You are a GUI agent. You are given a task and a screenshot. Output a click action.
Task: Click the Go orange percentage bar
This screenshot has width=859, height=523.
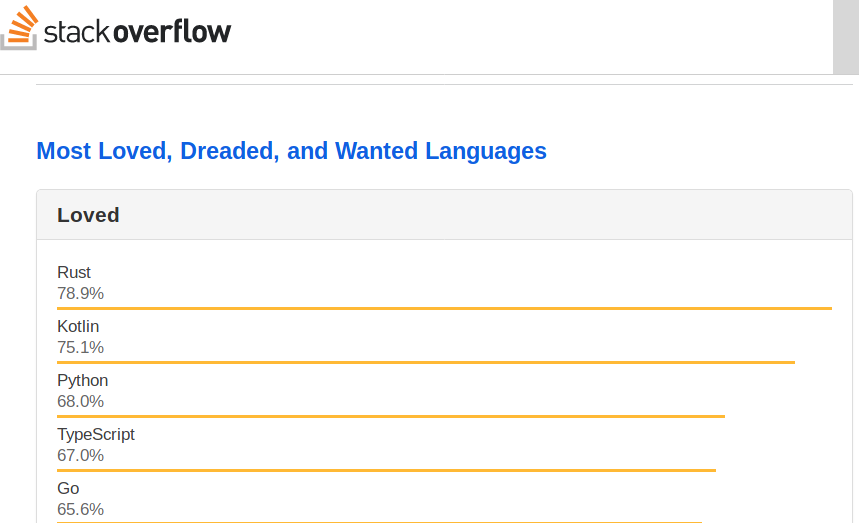click(x=379, y=522)
